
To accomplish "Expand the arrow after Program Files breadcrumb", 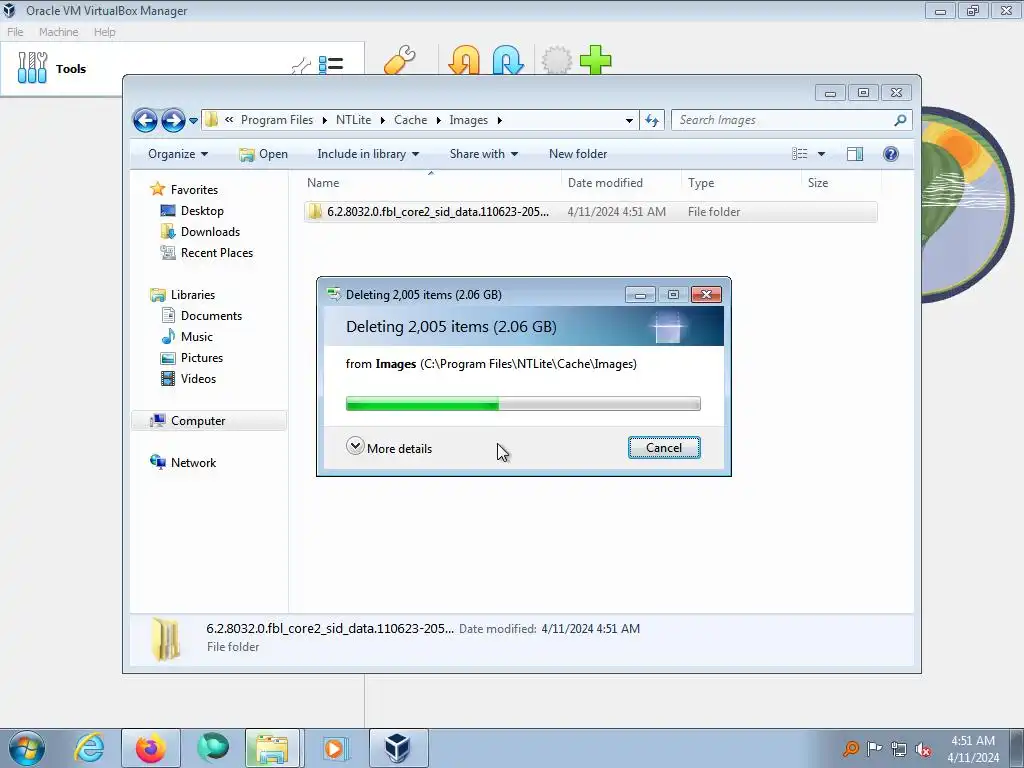I will 325,120.
